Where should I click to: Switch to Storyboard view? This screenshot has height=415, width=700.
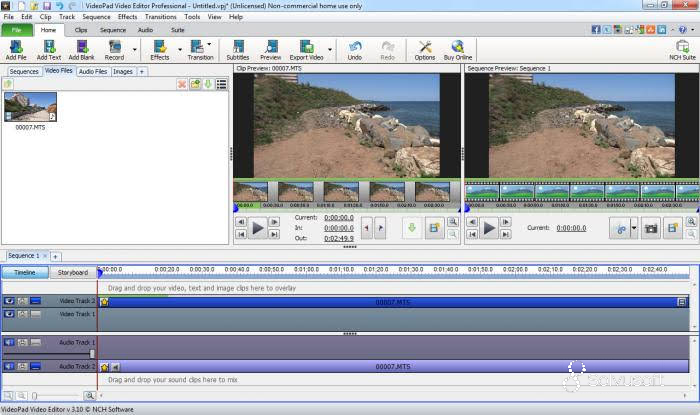tap(72, 272)
